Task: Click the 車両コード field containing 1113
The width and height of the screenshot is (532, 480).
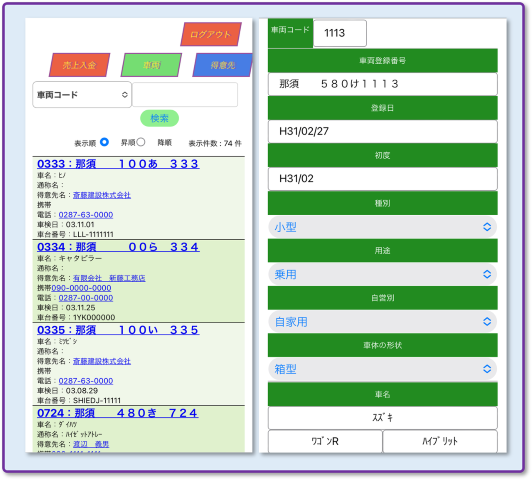Action: tap(340, 33)
